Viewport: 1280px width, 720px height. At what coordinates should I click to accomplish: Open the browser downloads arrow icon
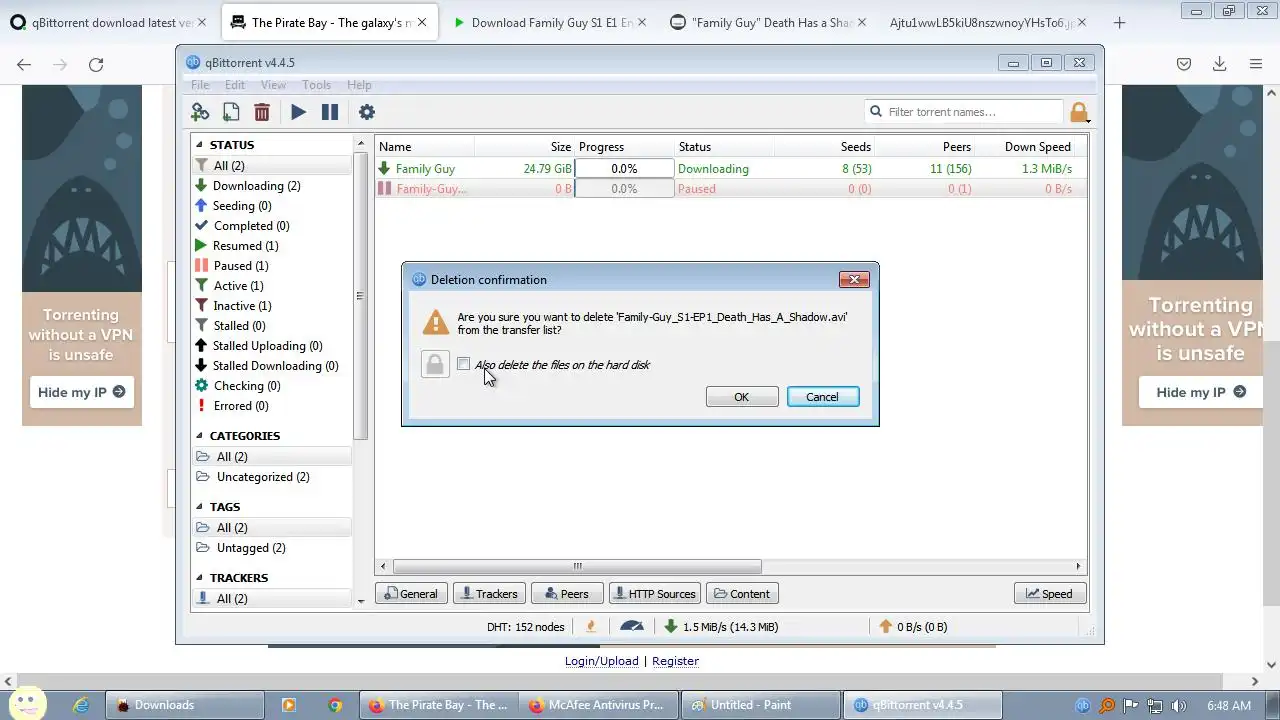[x=1220, y=64]
